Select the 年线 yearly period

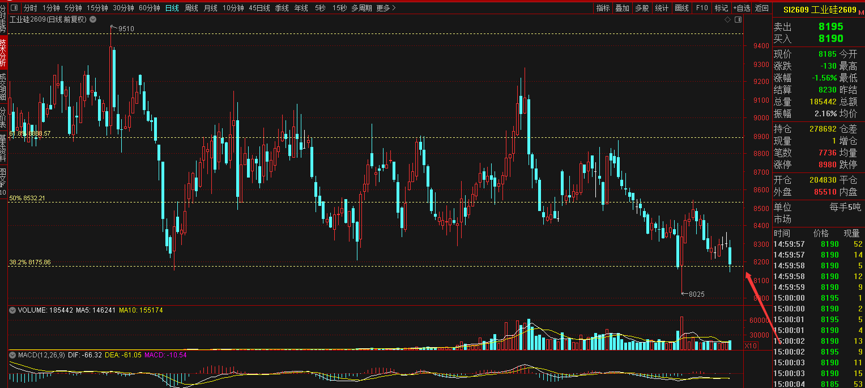301,8
